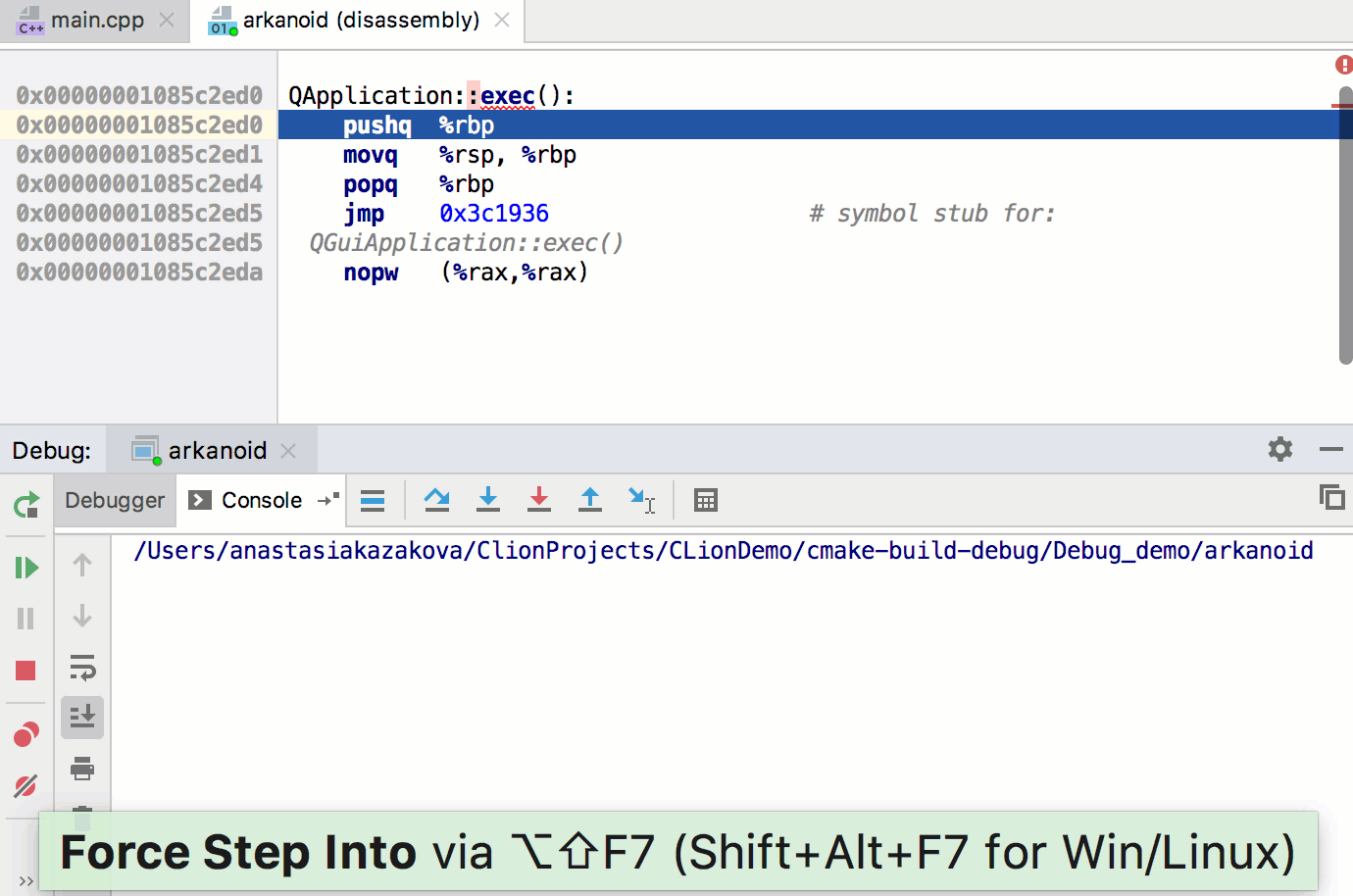
Task: Click the Step Over icon
Action: 437,500
